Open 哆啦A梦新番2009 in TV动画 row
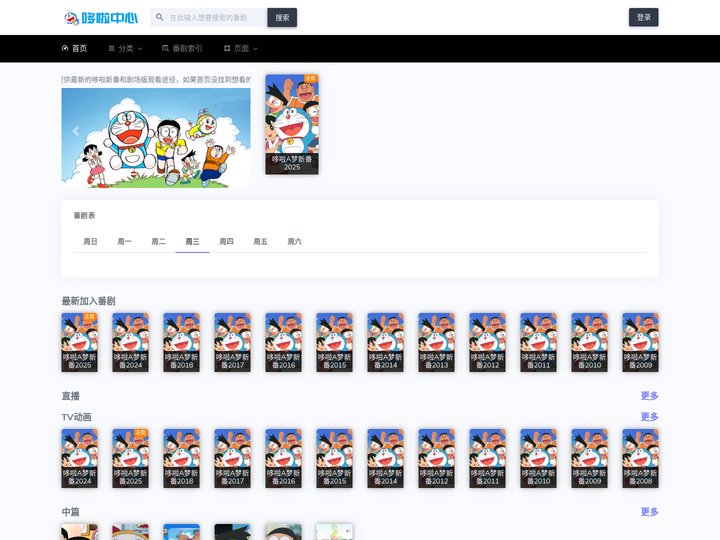Screen dimensions: 720x540 pyautogui.click(x=589, y=458)
